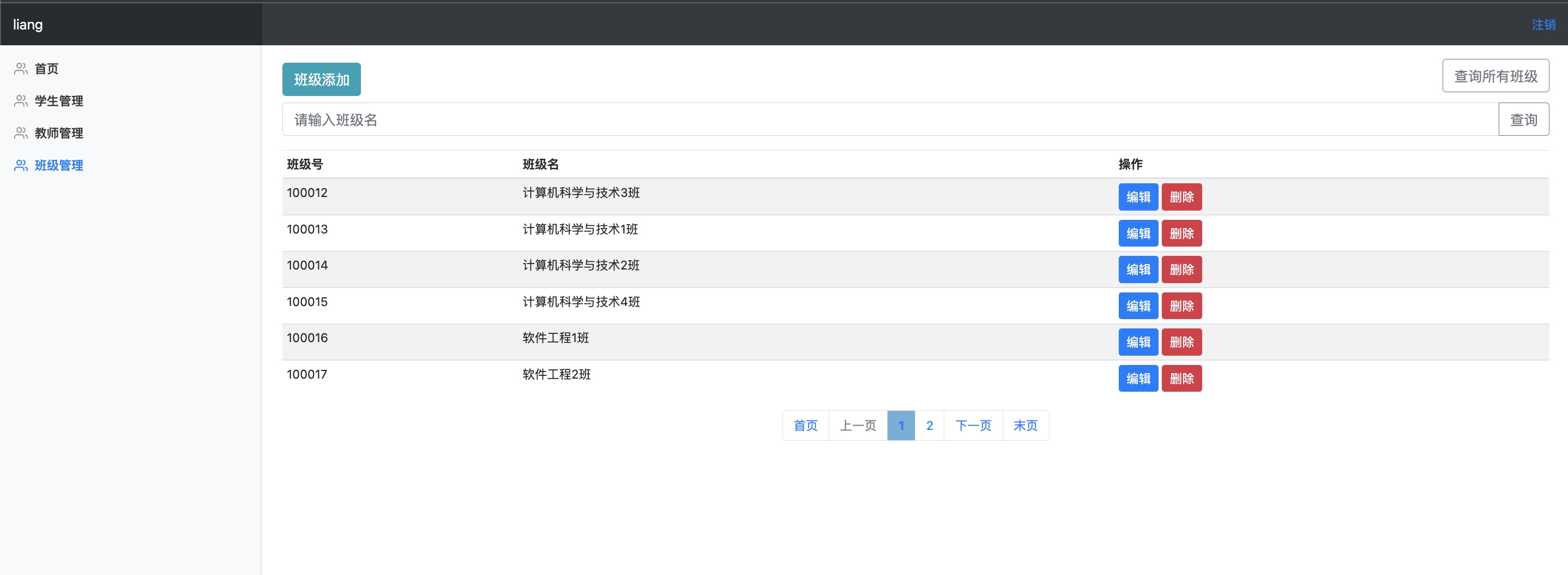This screenshot has width=1568, height=575.
Task: Delete class 100012 with 删除
Action: (x=1181, y=197)
